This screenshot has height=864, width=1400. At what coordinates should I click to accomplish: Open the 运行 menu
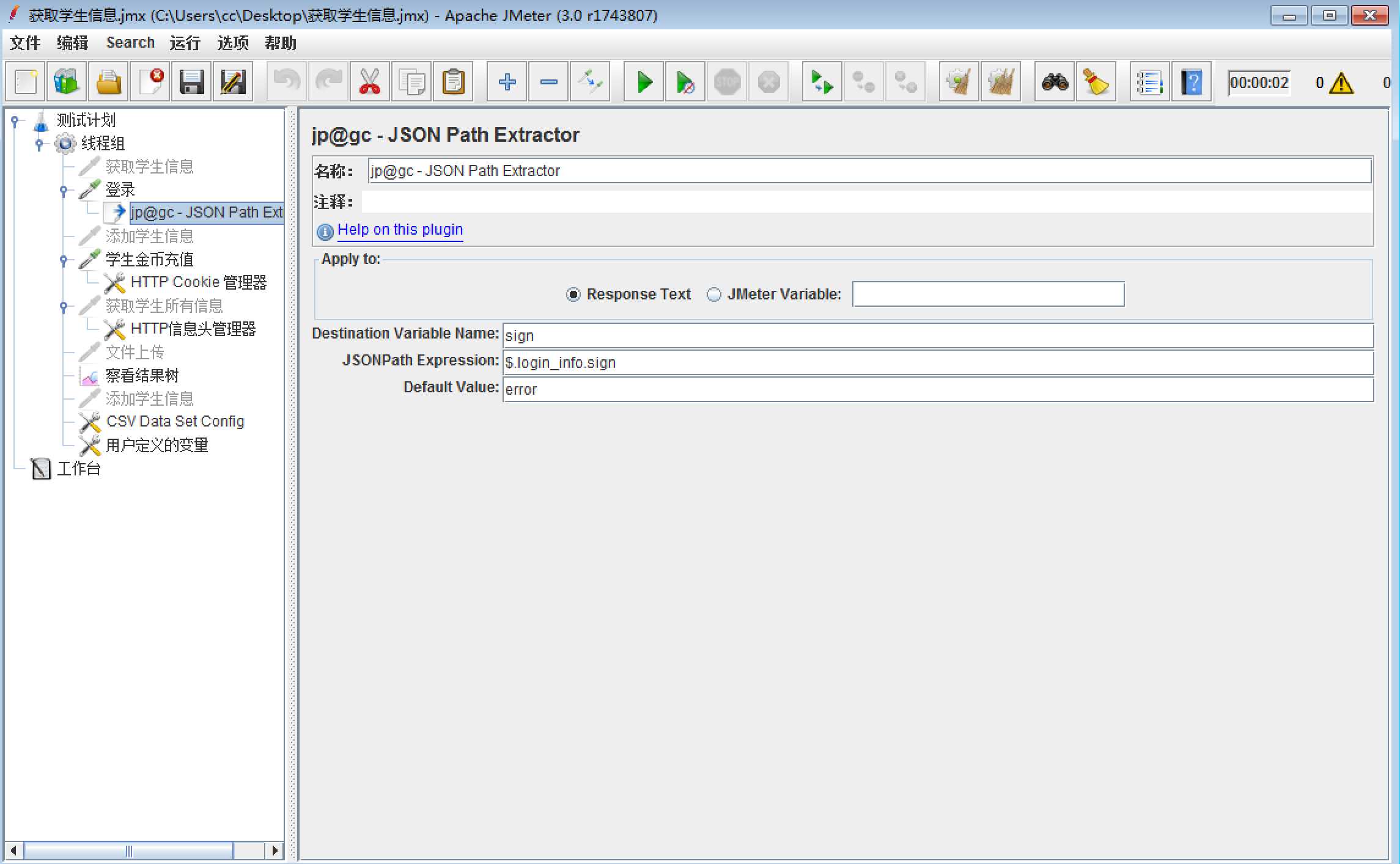pyautogui.click(x=185, y=43)
